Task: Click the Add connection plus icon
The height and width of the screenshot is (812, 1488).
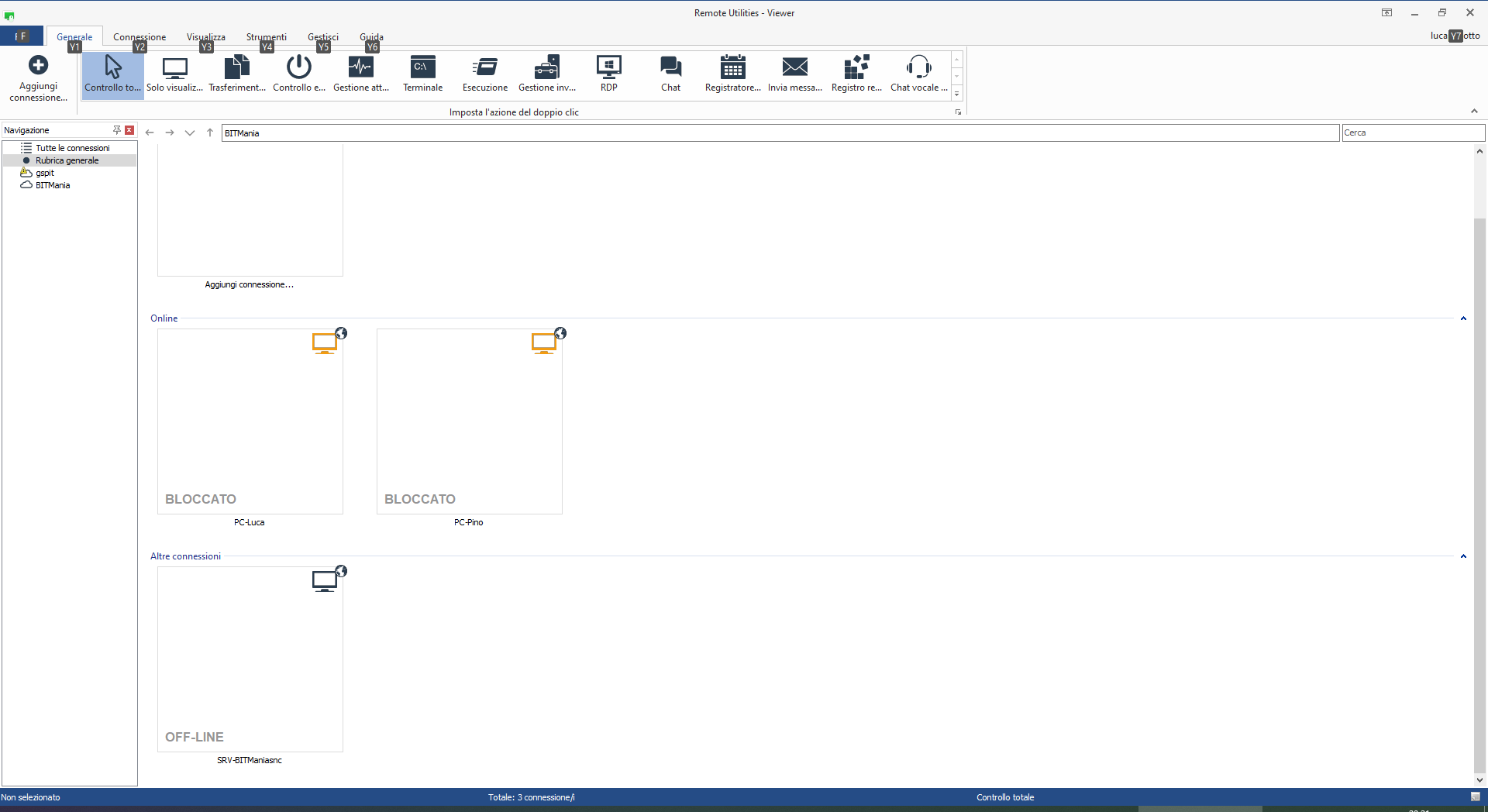Action: pos(38,66)
